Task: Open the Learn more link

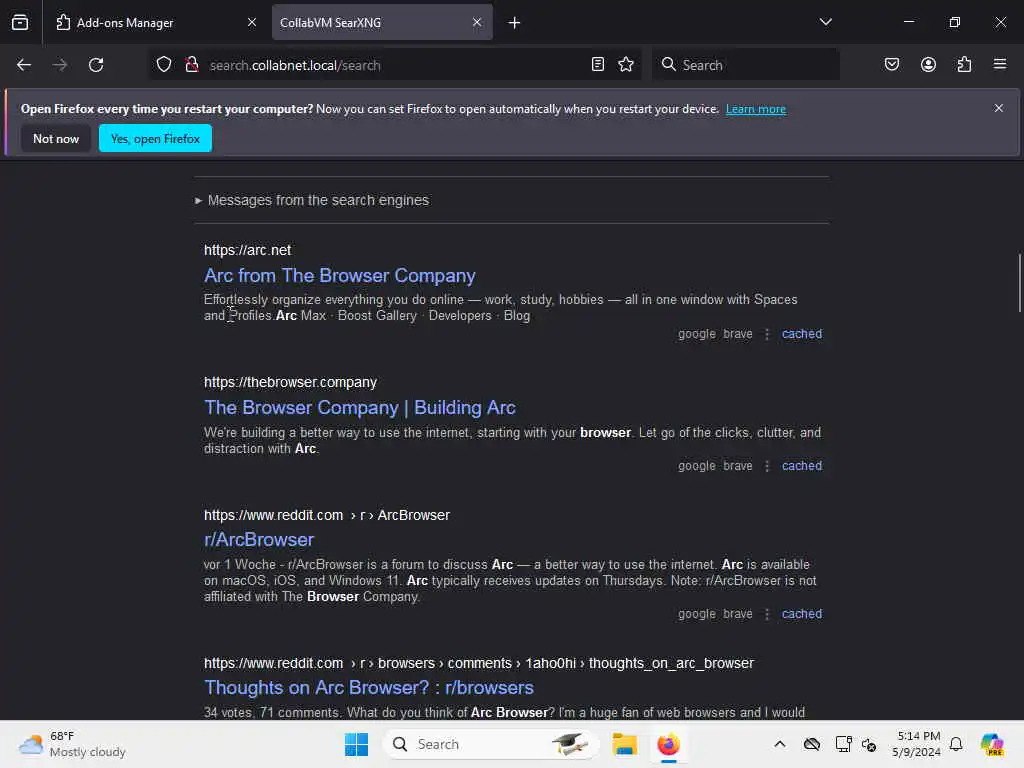Action: tap(756, 109)
